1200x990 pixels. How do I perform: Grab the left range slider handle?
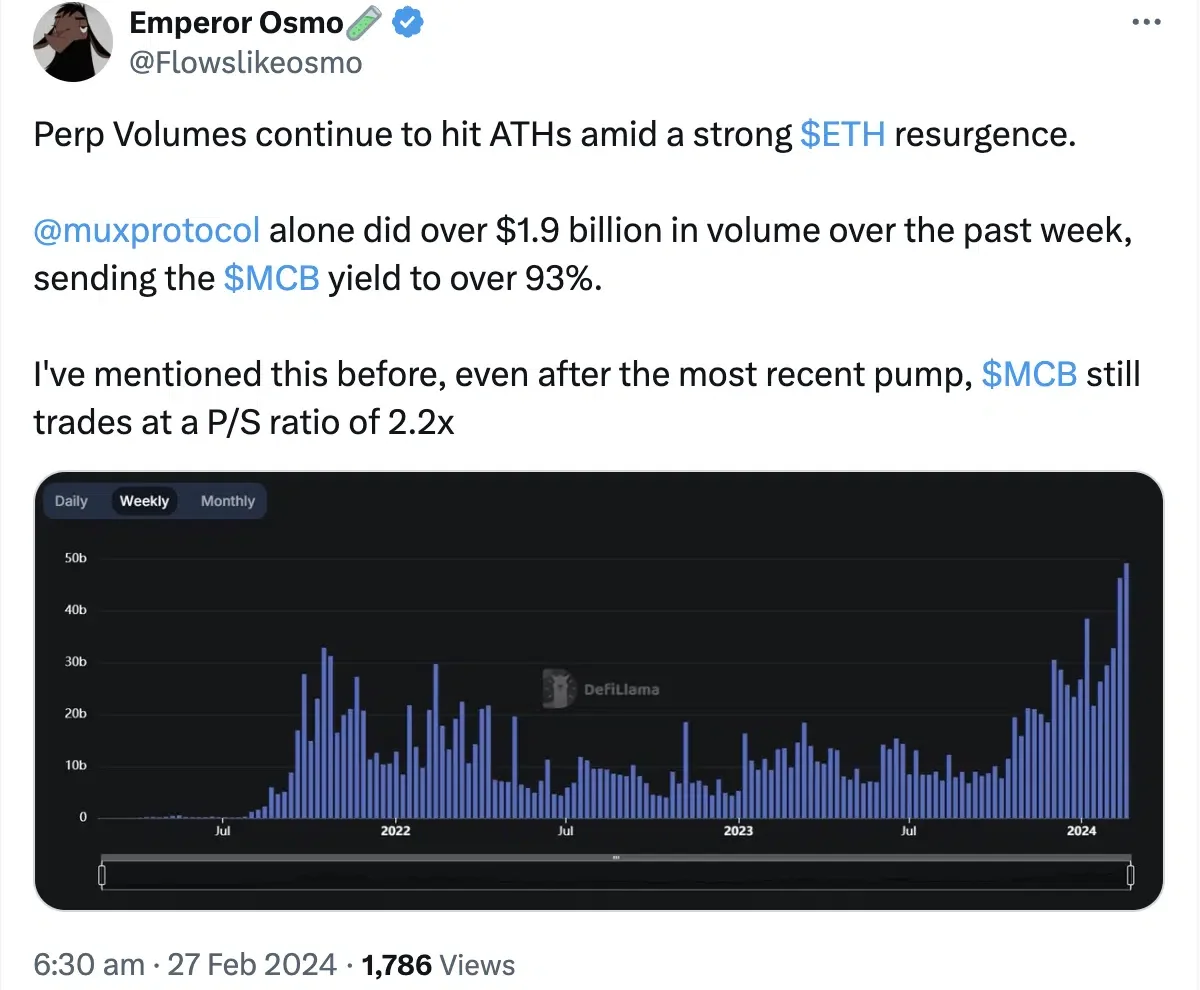coord(102,876)
